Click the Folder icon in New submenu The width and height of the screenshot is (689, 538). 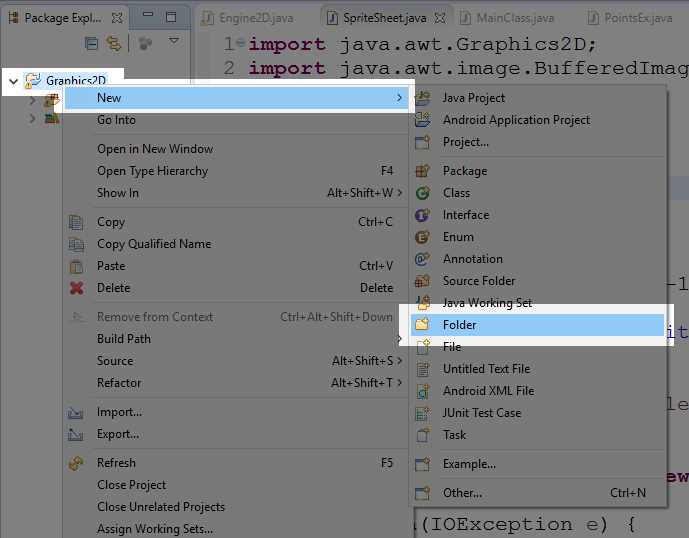[x=422, y=325]
